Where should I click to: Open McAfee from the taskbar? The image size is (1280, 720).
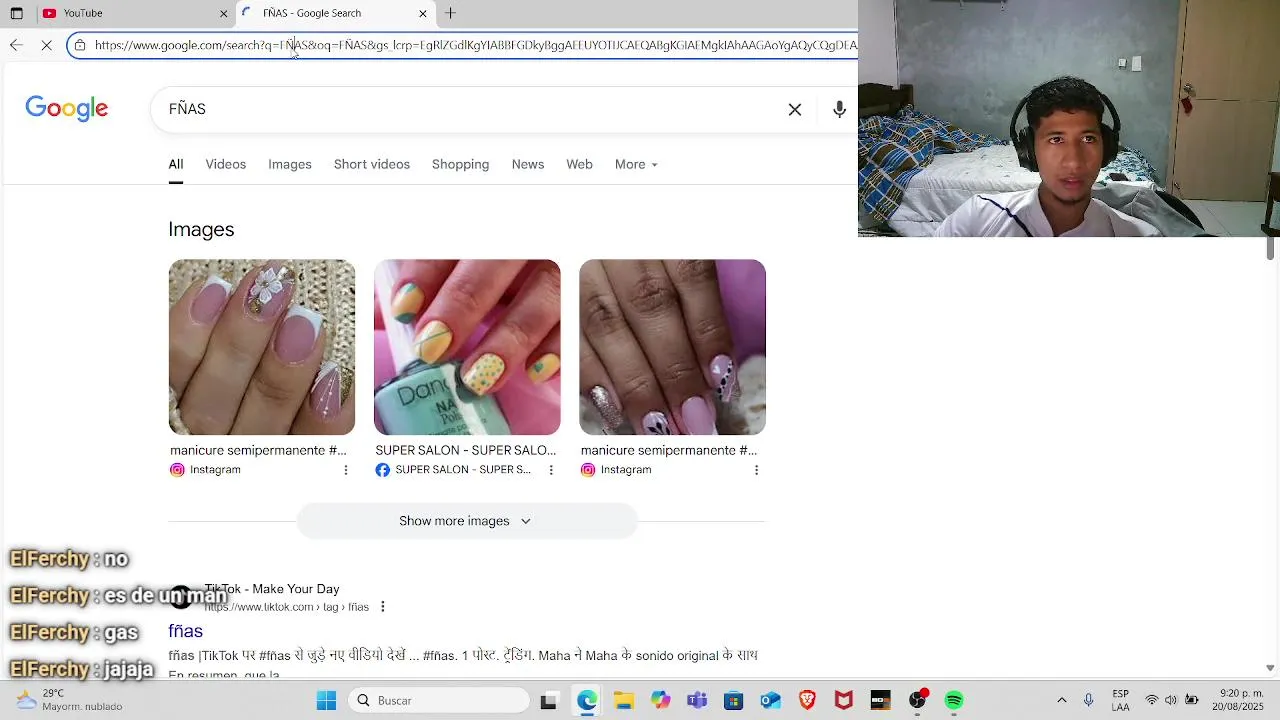(843, 700)
